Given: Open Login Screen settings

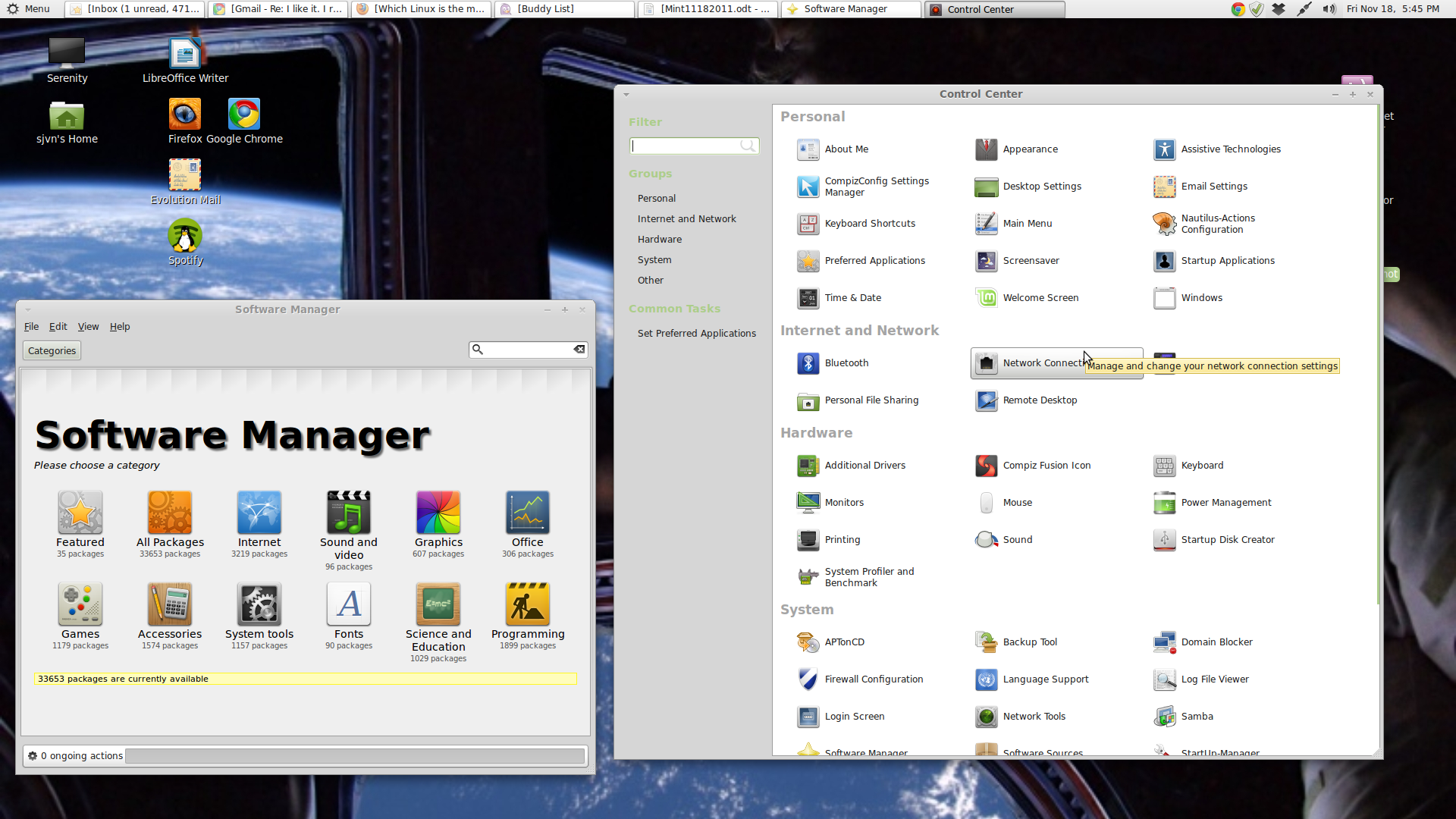Looking at the screenshot, I should (x=841, y=717).
